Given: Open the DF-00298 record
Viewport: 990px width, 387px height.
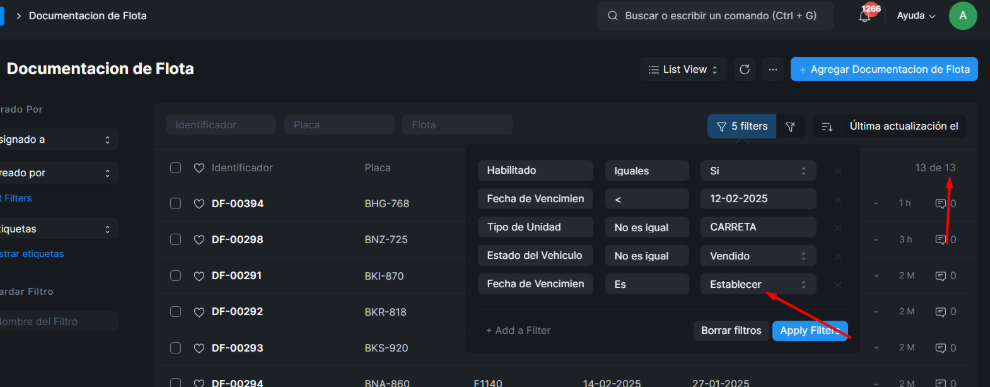Looking at the screenshot, I should [x=237, y=240].
